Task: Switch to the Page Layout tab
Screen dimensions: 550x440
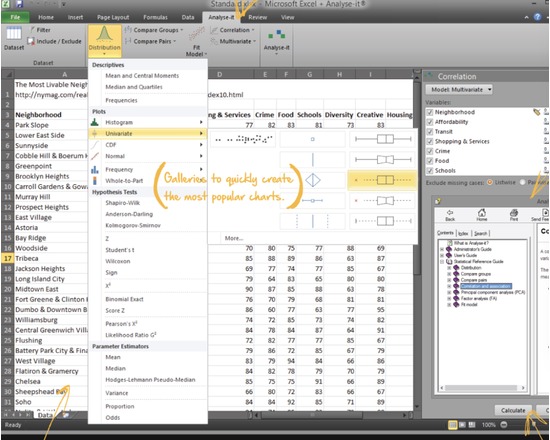Action: click(113, 17)
